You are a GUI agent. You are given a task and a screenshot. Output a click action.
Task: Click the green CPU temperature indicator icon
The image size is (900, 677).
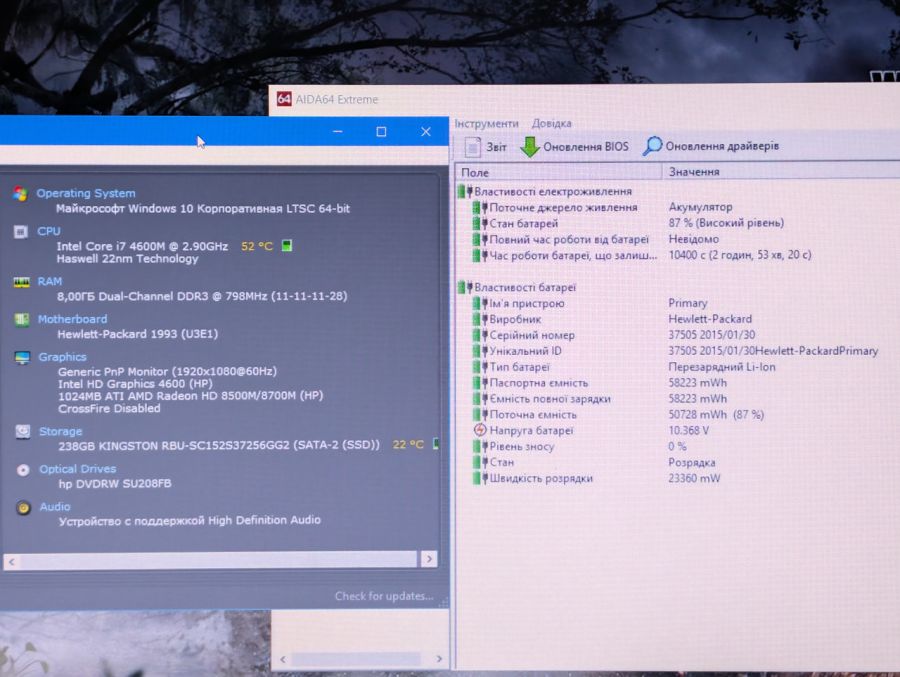[287, 246]
